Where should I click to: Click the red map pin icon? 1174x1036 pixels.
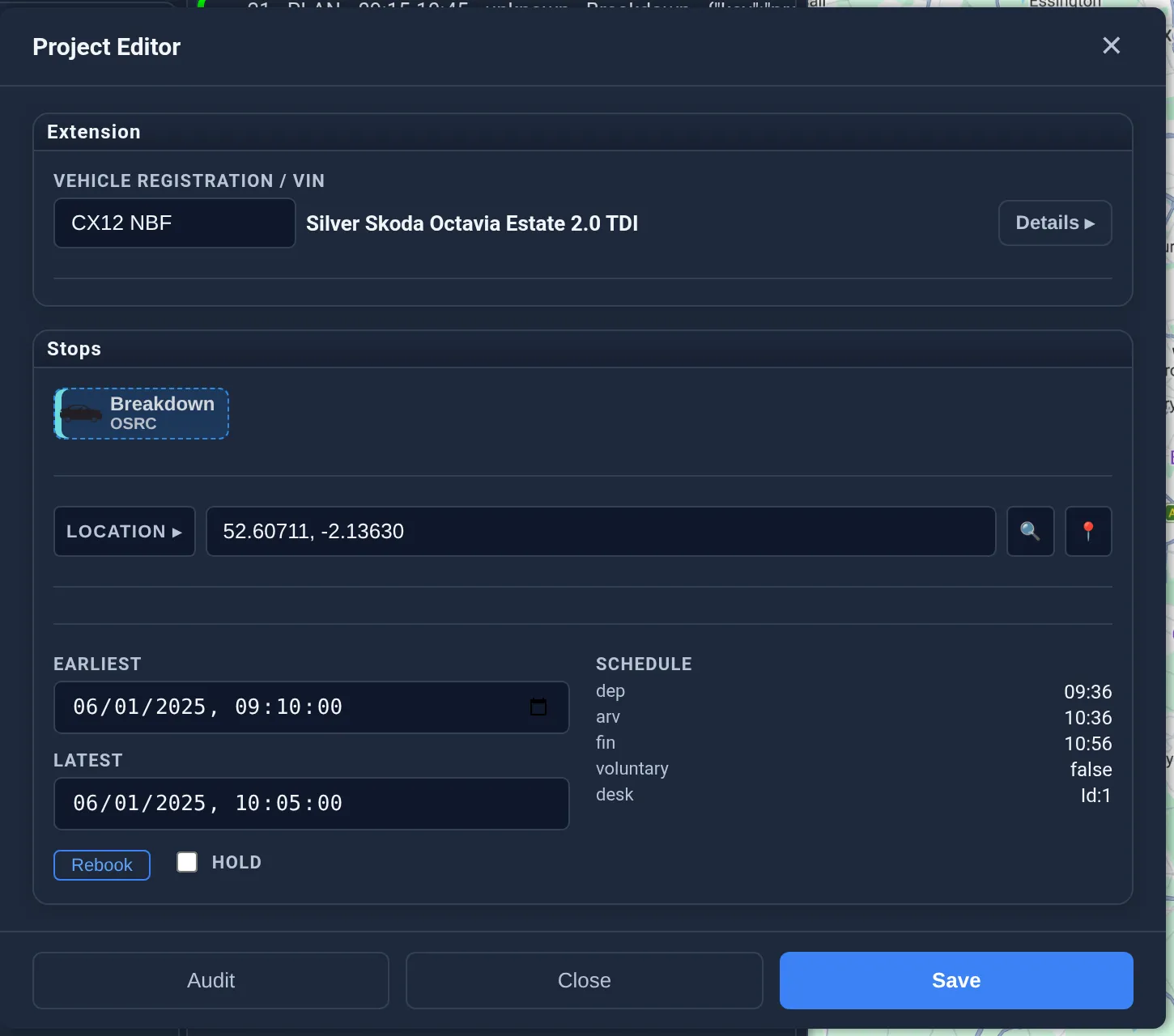click(1088, 531)
